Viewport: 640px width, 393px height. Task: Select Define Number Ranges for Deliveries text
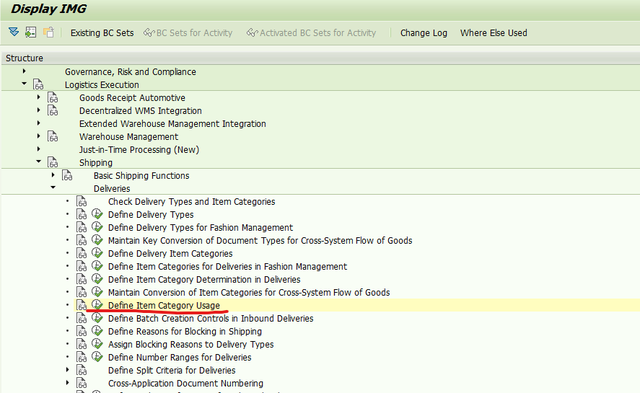(180, 357)
